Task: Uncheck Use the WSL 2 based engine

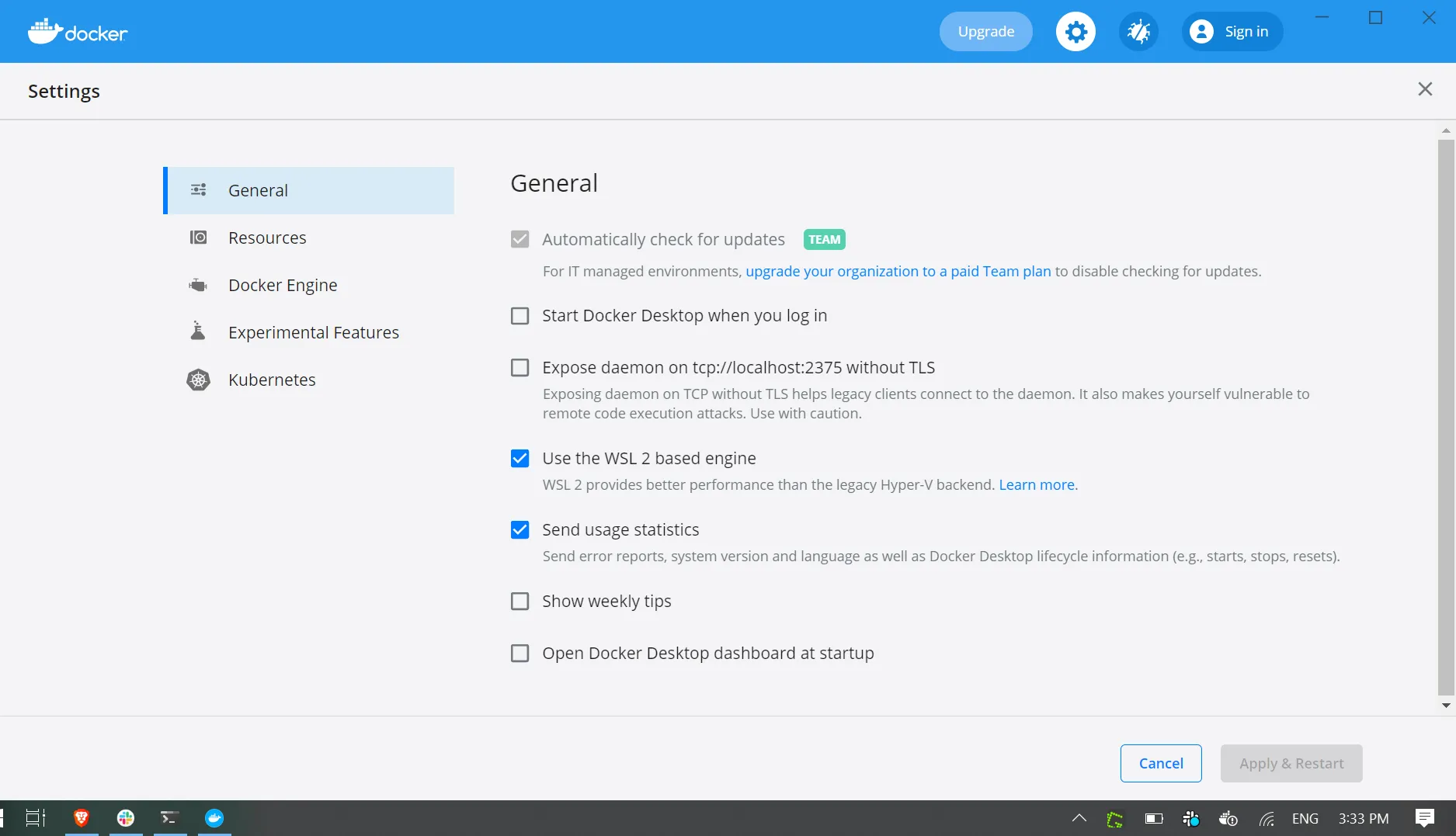Action: [520, 458]
